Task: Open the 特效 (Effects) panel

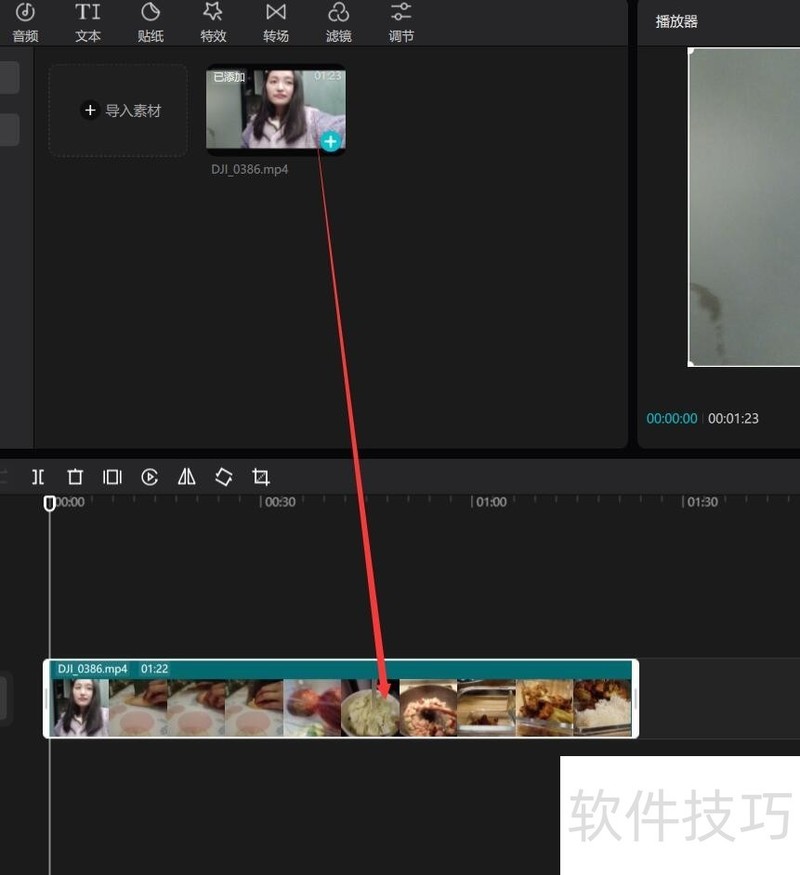Action: 213,22
